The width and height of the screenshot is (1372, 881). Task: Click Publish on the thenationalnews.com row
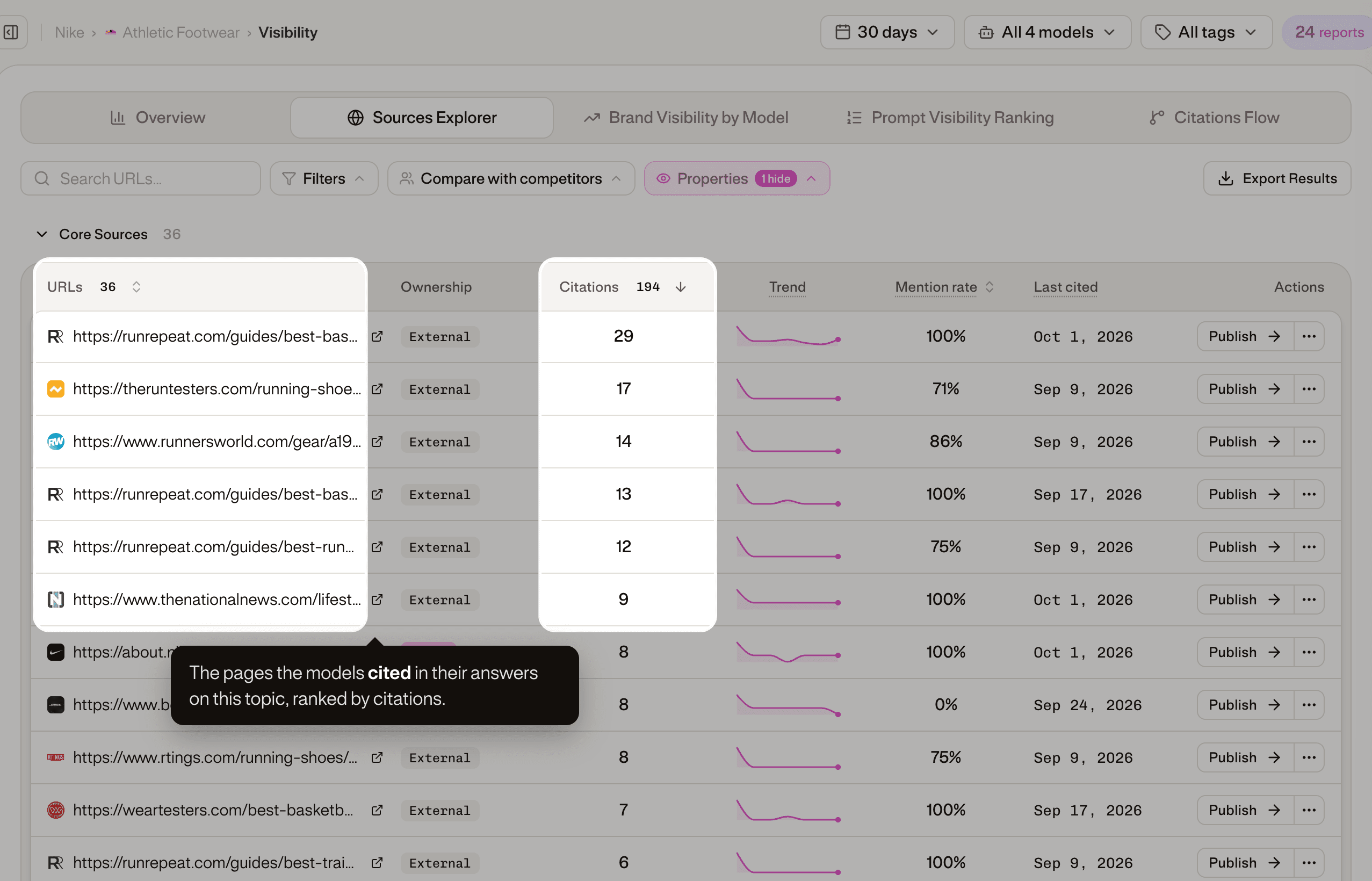(x=1245, y=600)
